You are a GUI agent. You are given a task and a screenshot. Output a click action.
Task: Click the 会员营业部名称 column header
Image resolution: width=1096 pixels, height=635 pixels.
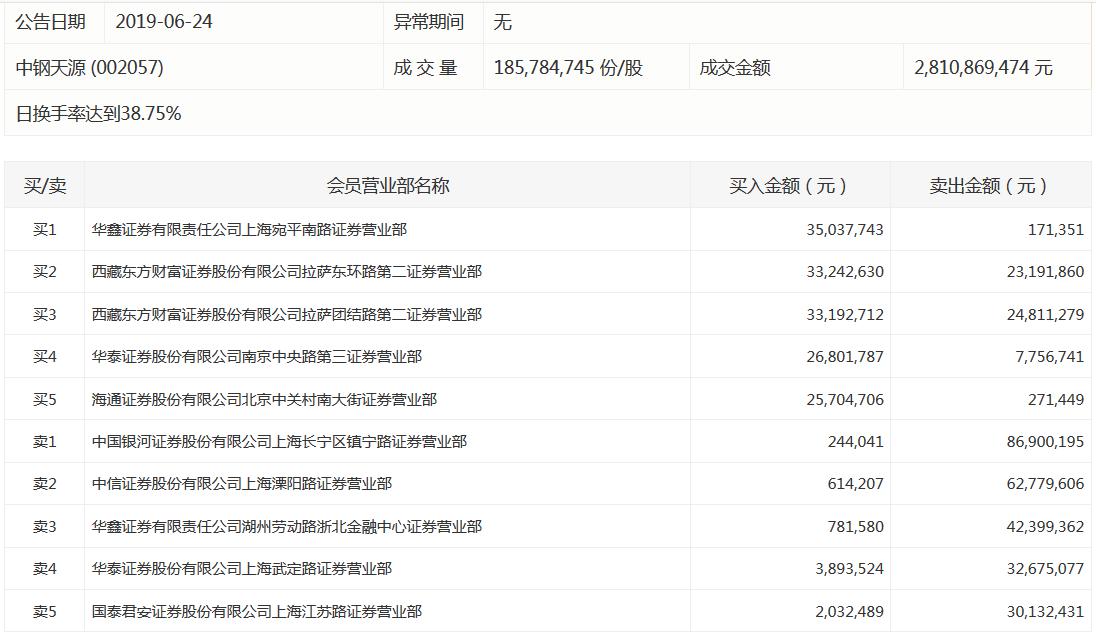pyautogui.click(x=388, y=186)
